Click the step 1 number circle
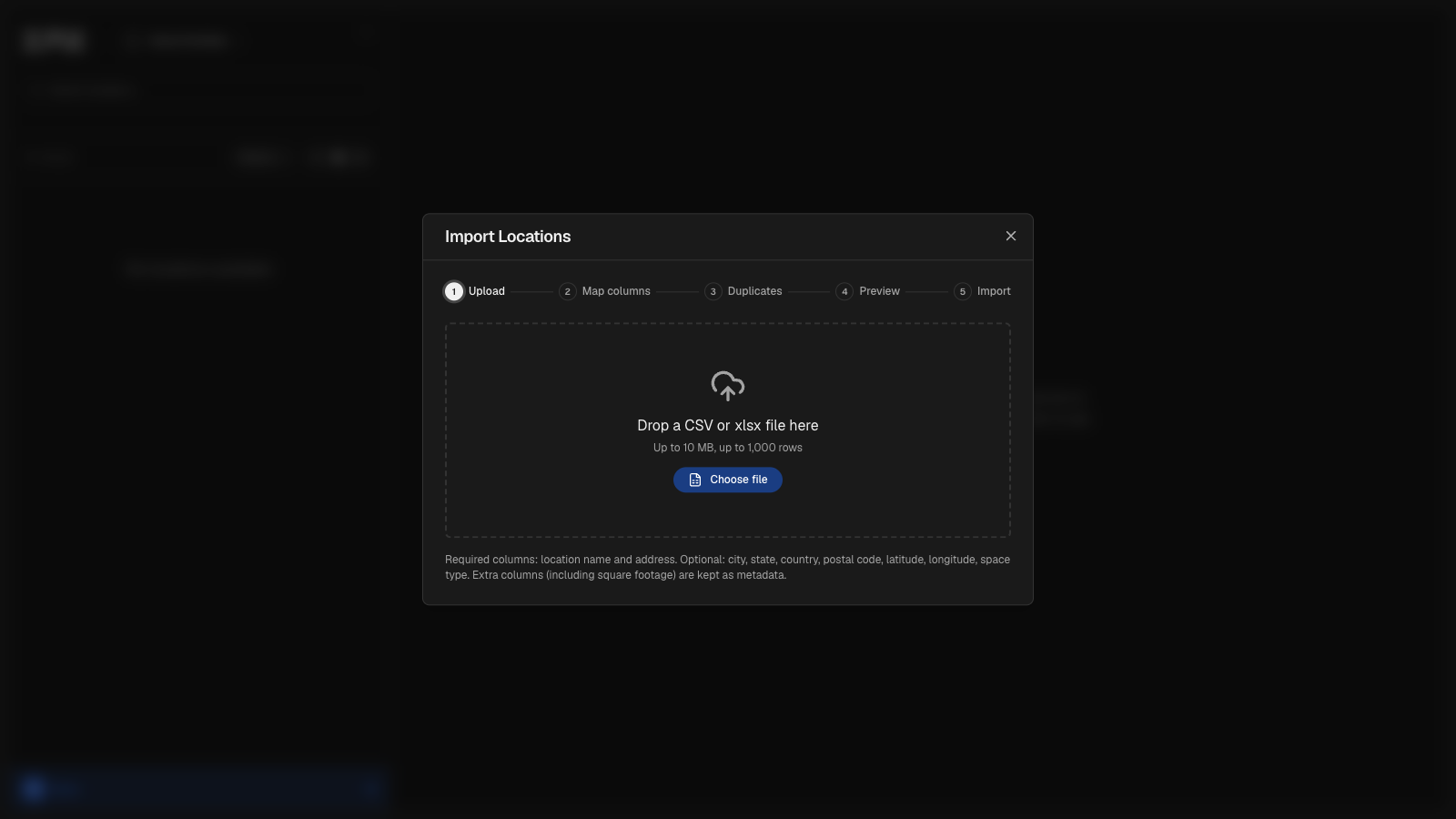 (454, 291)
